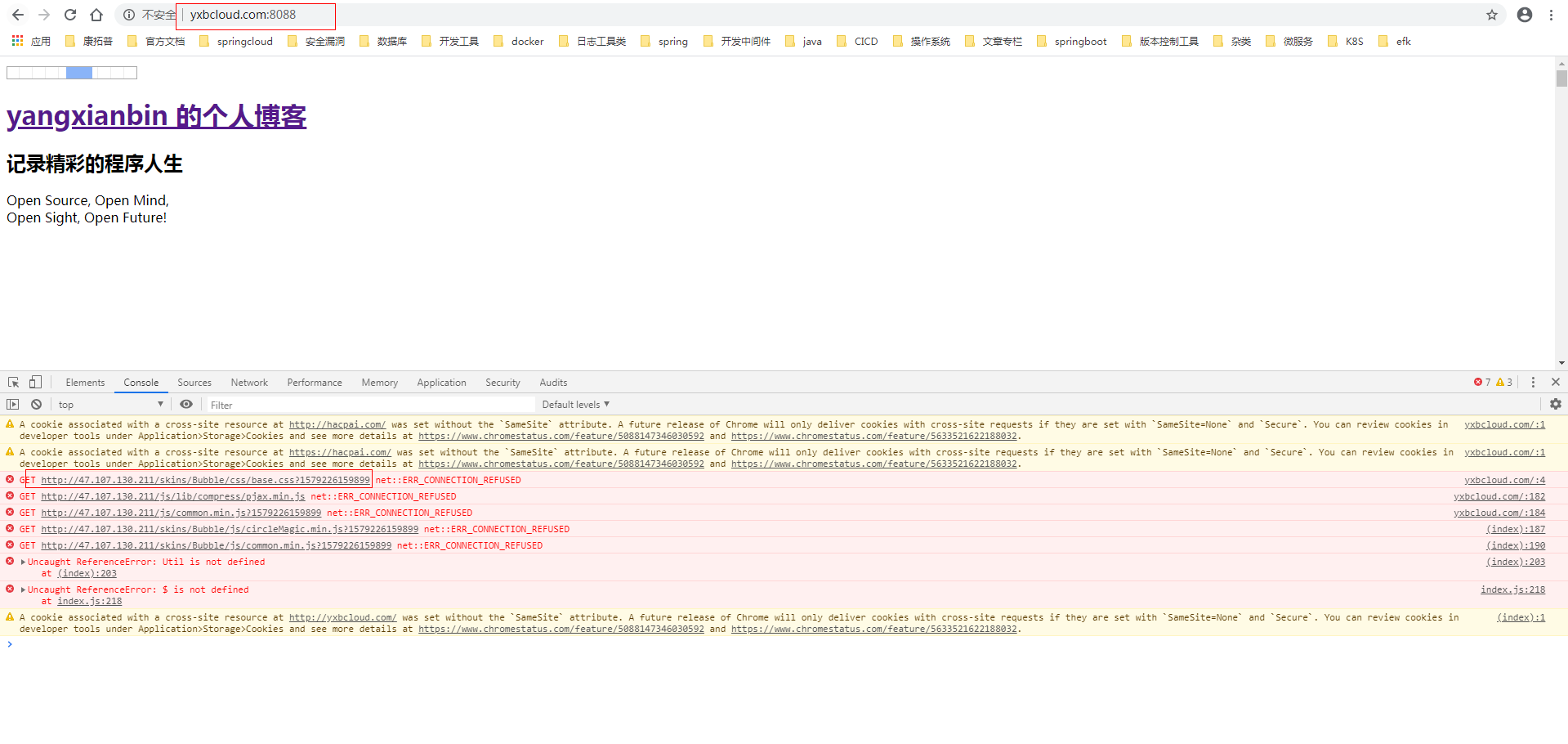The width and height of the screenshot is (1568, 744).
Task: Show the console sidebar panel
Action: pyautogui.click(x=13, y=405)
